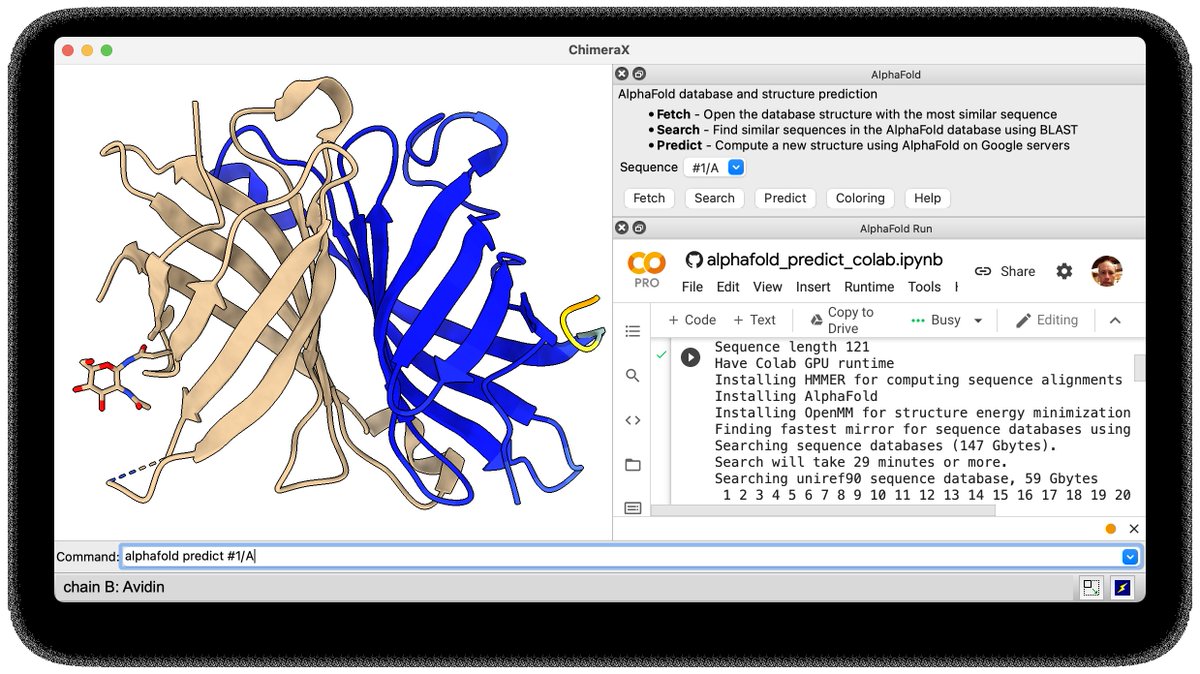Expand the Busy runtime dropdown arrow

[x=978, y=321]
